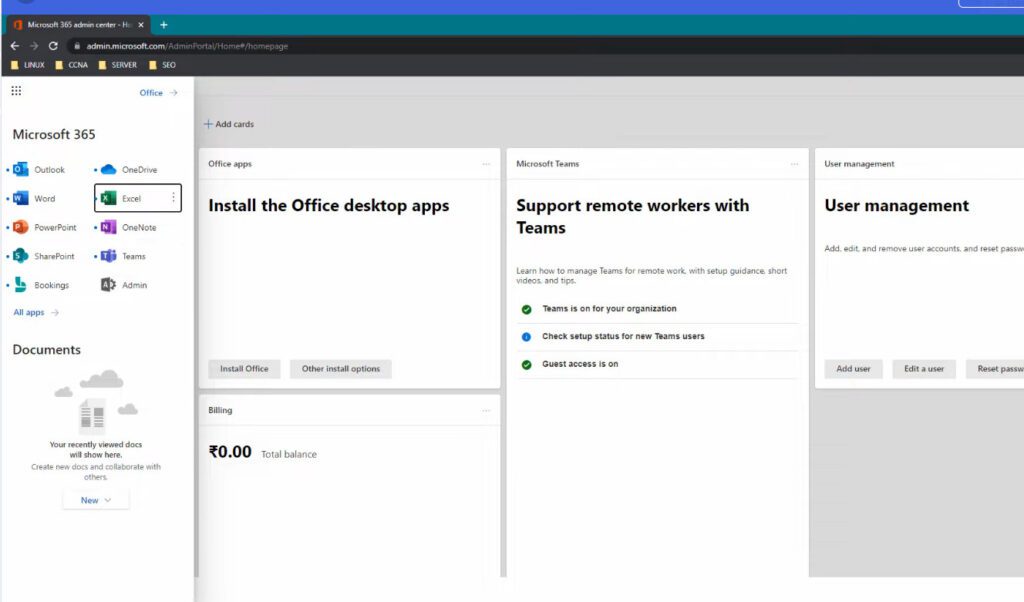
Task: Open SharePoint from the app list
Action: [x=44, y=256]
